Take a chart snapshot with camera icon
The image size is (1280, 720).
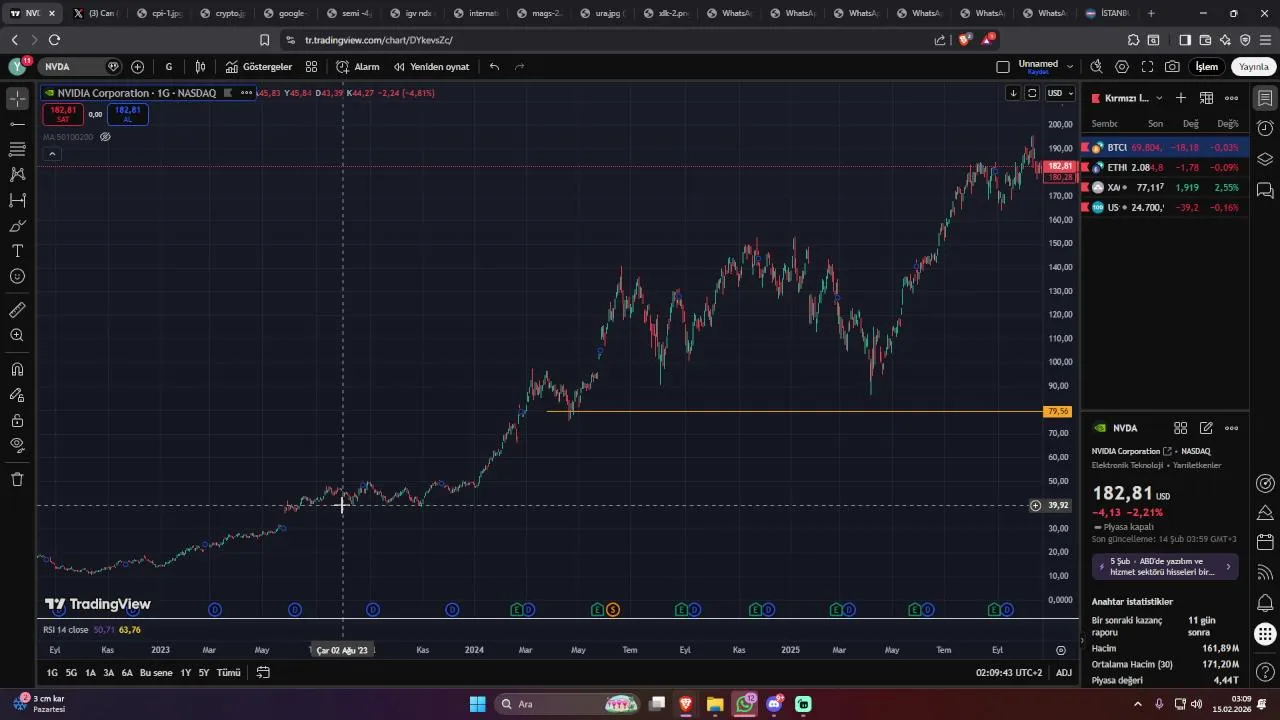pos(1172,67)
